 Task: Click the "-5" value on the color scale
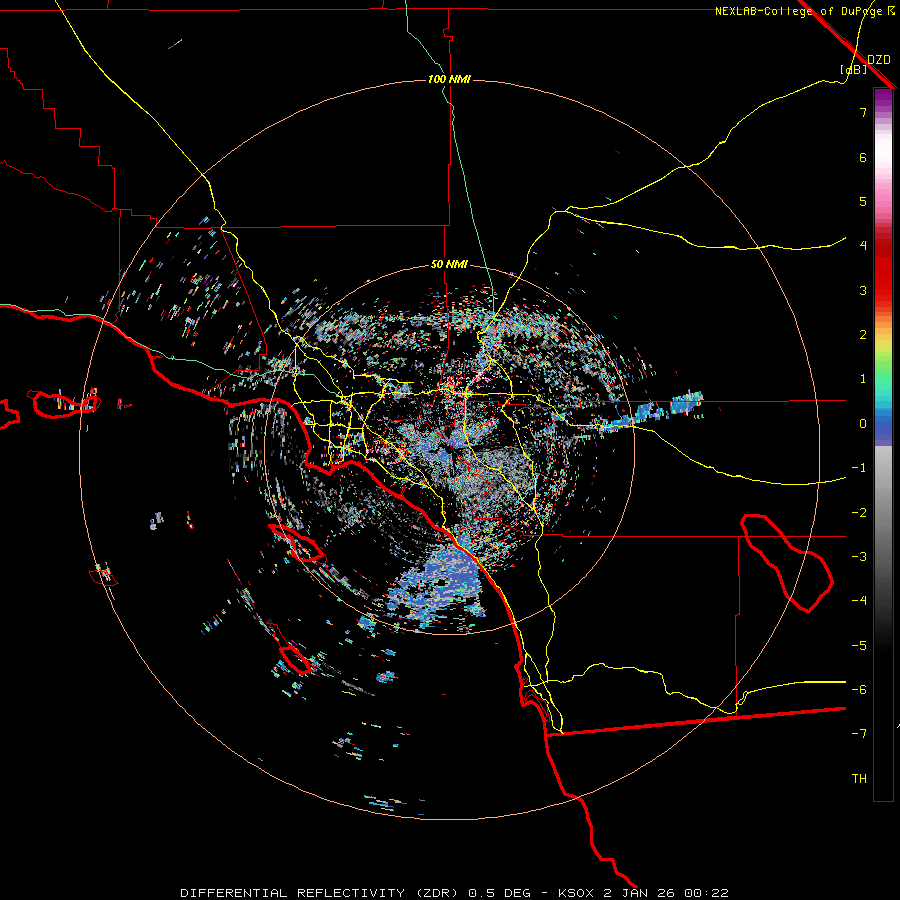click(859, 646)
